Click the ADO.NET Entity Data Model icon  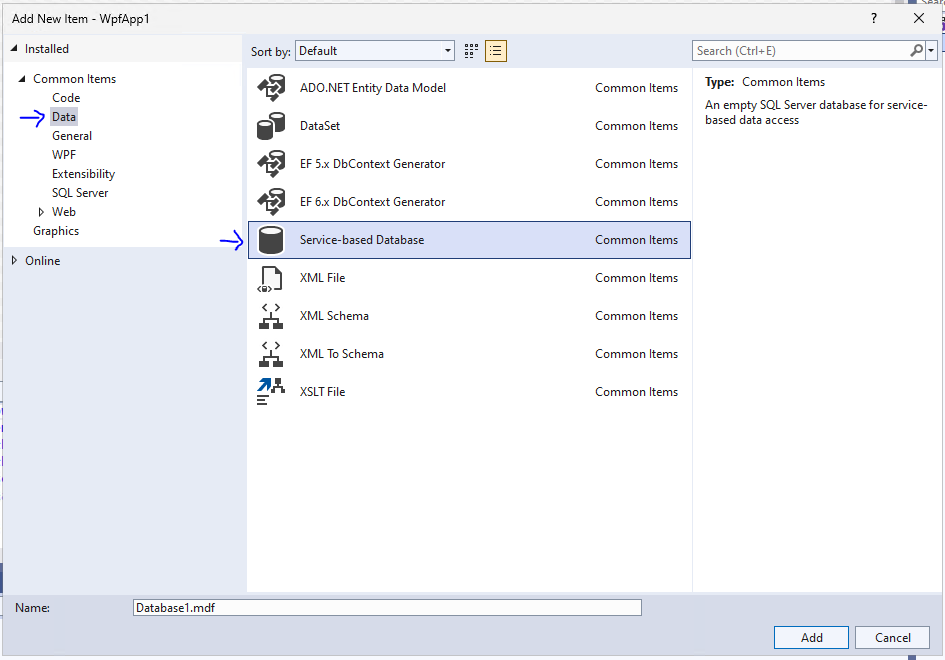coord(271,88)
